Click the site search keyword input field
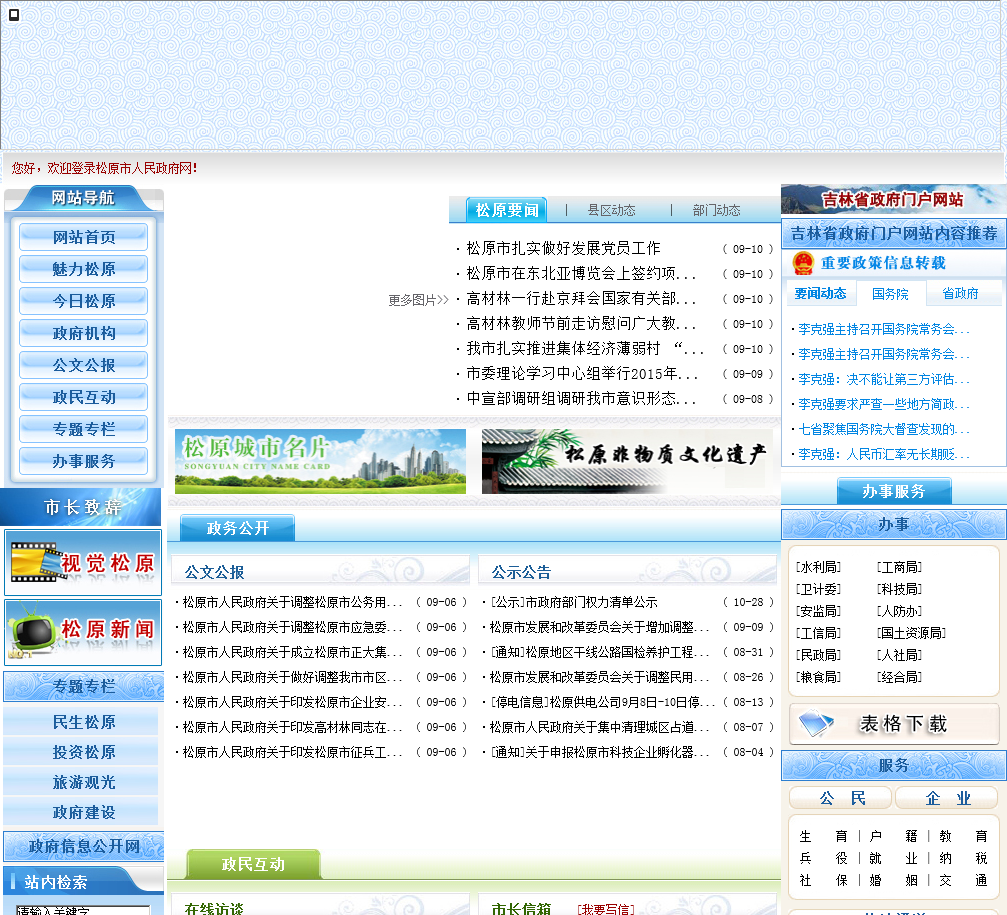This screenshot has width=1007, height=915. (82, 910)
